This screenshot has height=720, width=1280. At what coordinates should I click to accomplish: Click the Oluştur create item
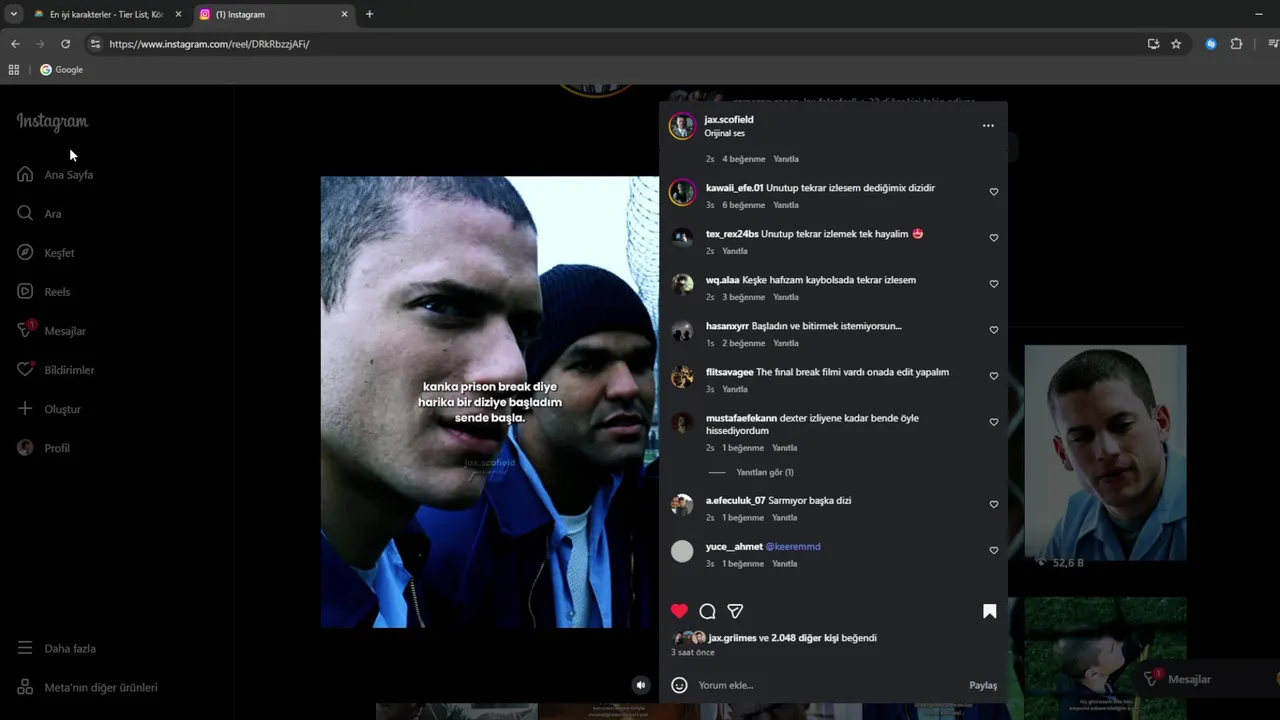click(x=49, y=408)
